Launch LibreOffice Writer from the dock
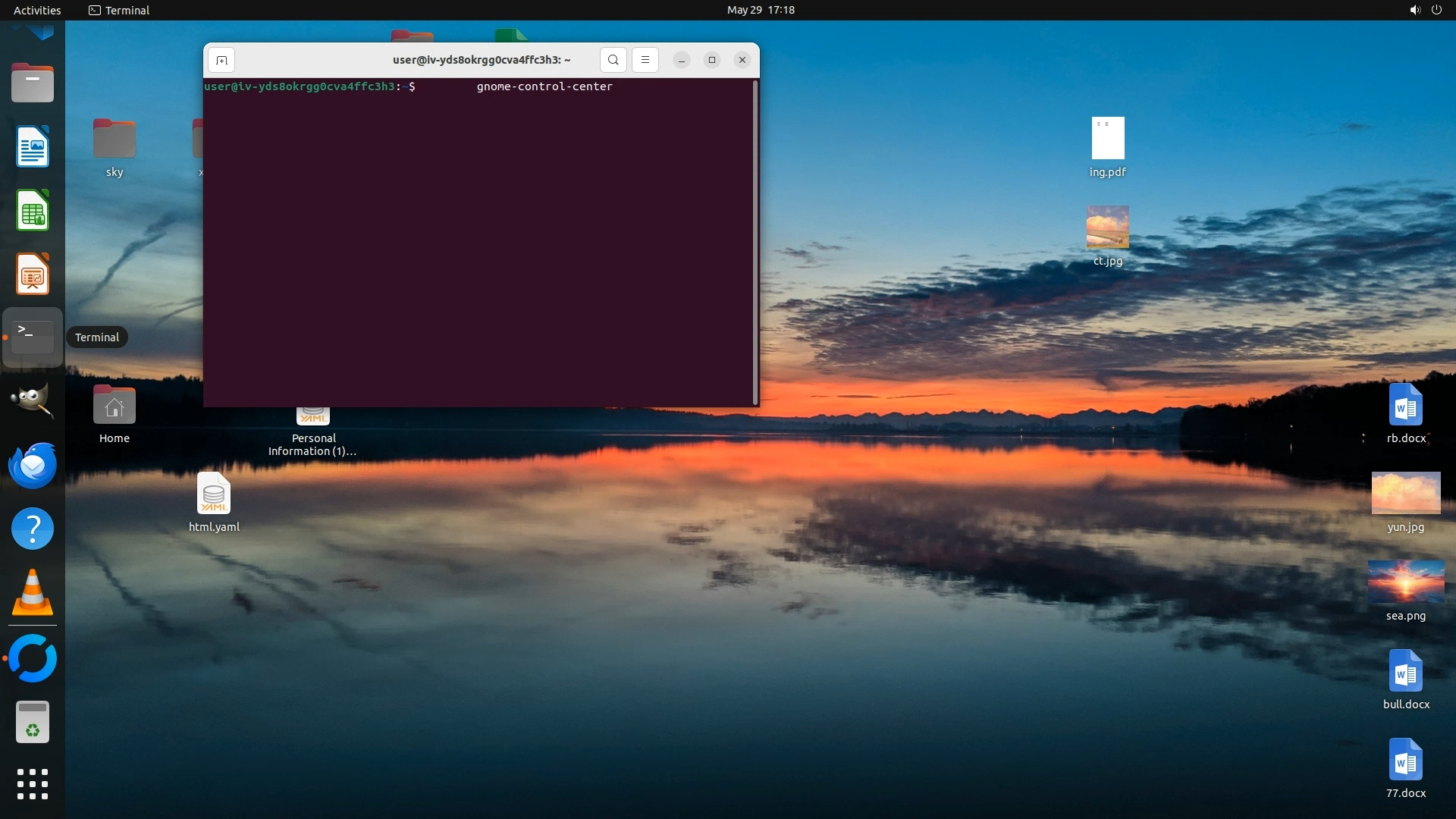The image size is (1456, 819). [x=33, y=146]
